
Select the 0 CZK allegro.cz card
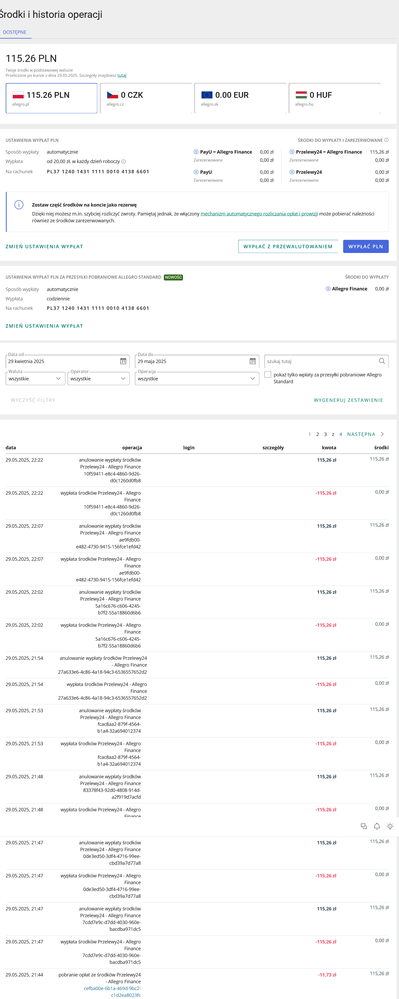click(145, 98)
